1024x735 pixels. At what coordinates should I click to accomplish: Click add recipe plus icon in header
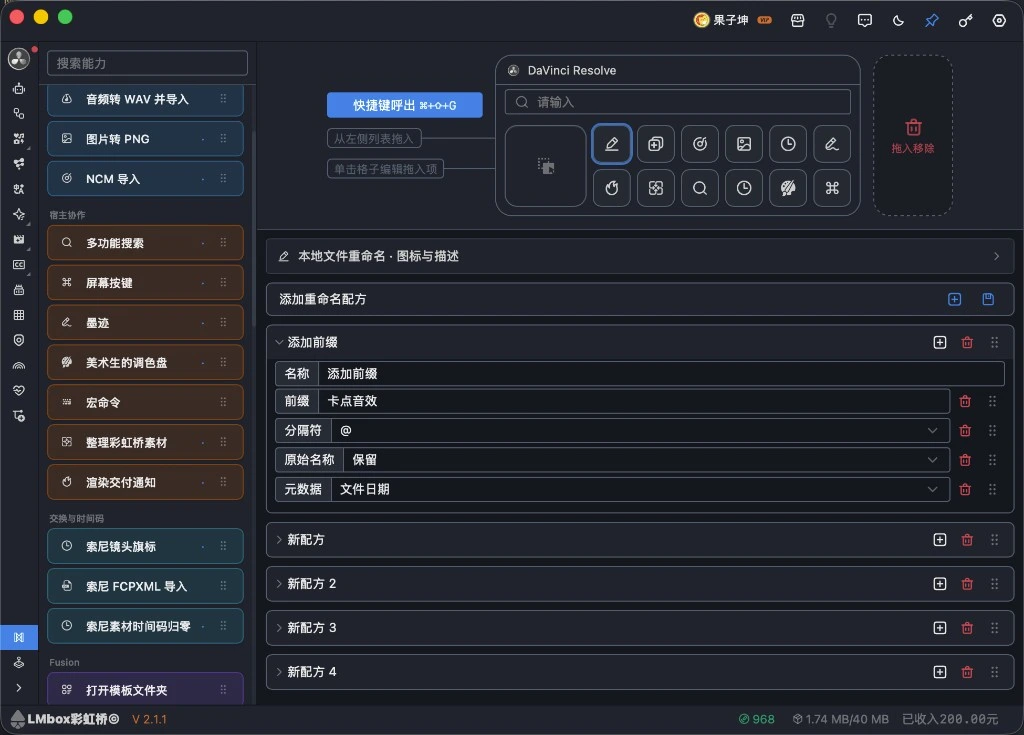click(x=954, y=299)
